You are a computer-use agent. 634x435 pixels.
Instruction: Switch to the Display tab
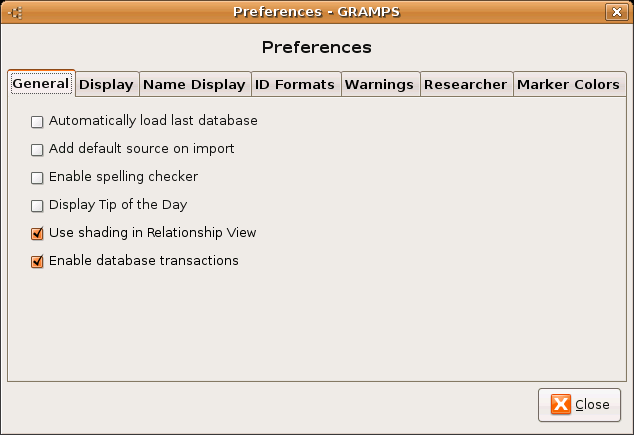(106, 85)
